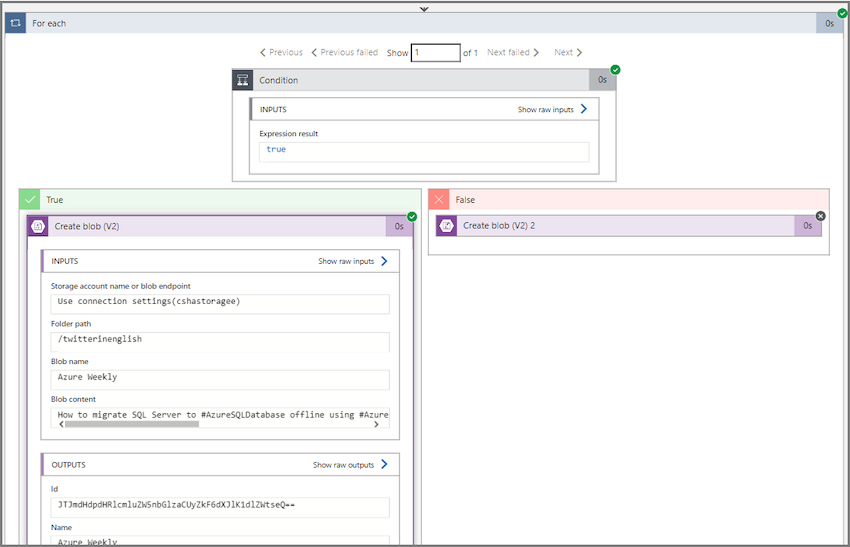The height and width of the screenshot is (547, 850).
Task: Click the success badge on Create blob (V2)
Action: pos(412,217)
